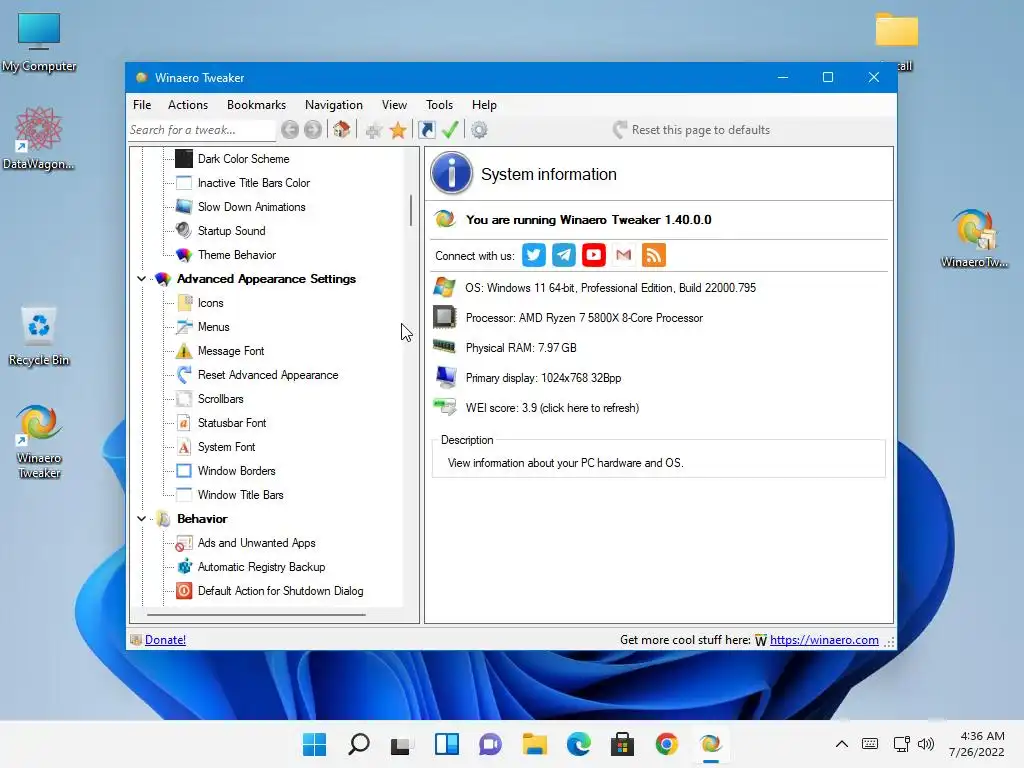Open the Help menu

pos(484,104)
